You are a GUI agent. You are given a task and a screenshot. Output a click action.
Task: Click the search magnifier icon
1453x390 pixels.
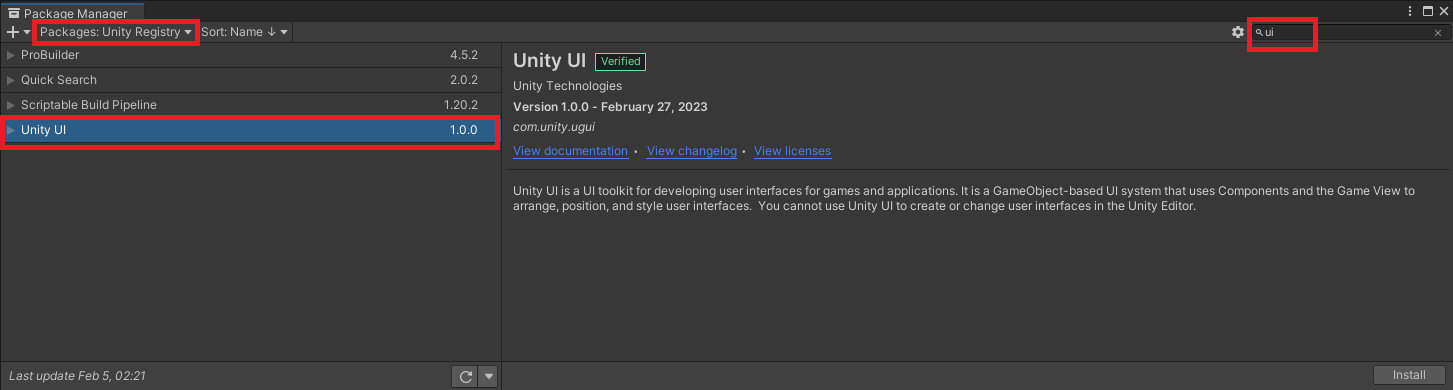[x=1259, y=33]
